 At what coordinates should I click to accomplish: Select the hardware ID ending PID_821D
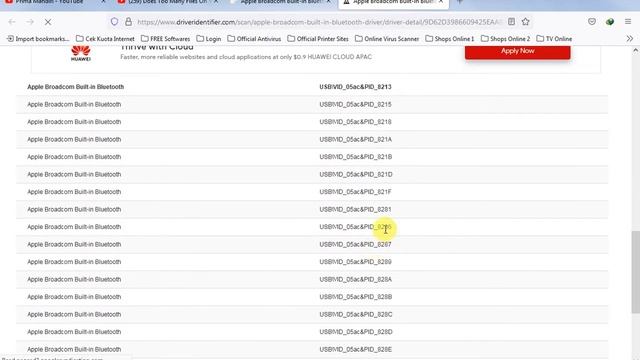pyautogui.click(x=356, y=174)
